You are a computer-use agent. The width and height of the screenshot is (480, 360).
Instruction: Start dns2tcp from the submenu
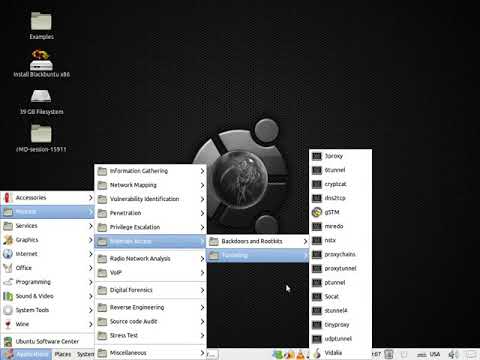click(340, 198)
